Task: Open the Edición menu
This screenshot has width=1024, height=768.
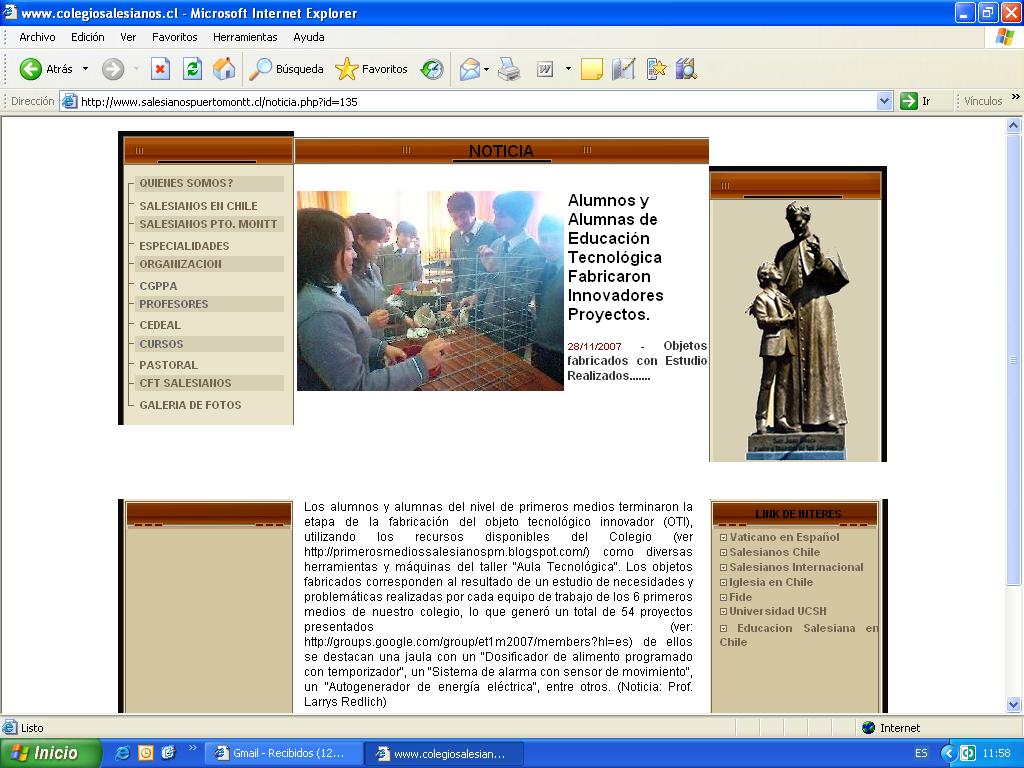Action: coord(88,37)
